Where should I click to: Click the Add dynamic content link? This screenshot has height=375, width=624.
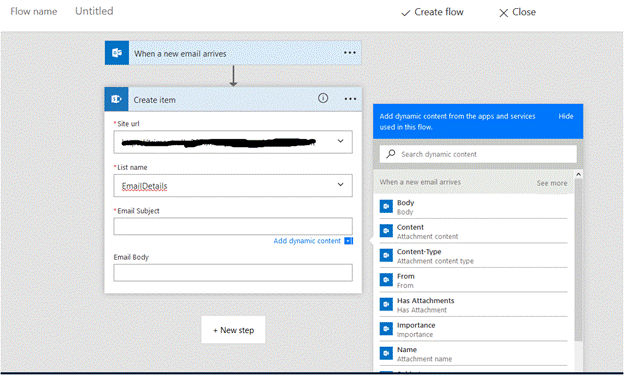(307, 241)
